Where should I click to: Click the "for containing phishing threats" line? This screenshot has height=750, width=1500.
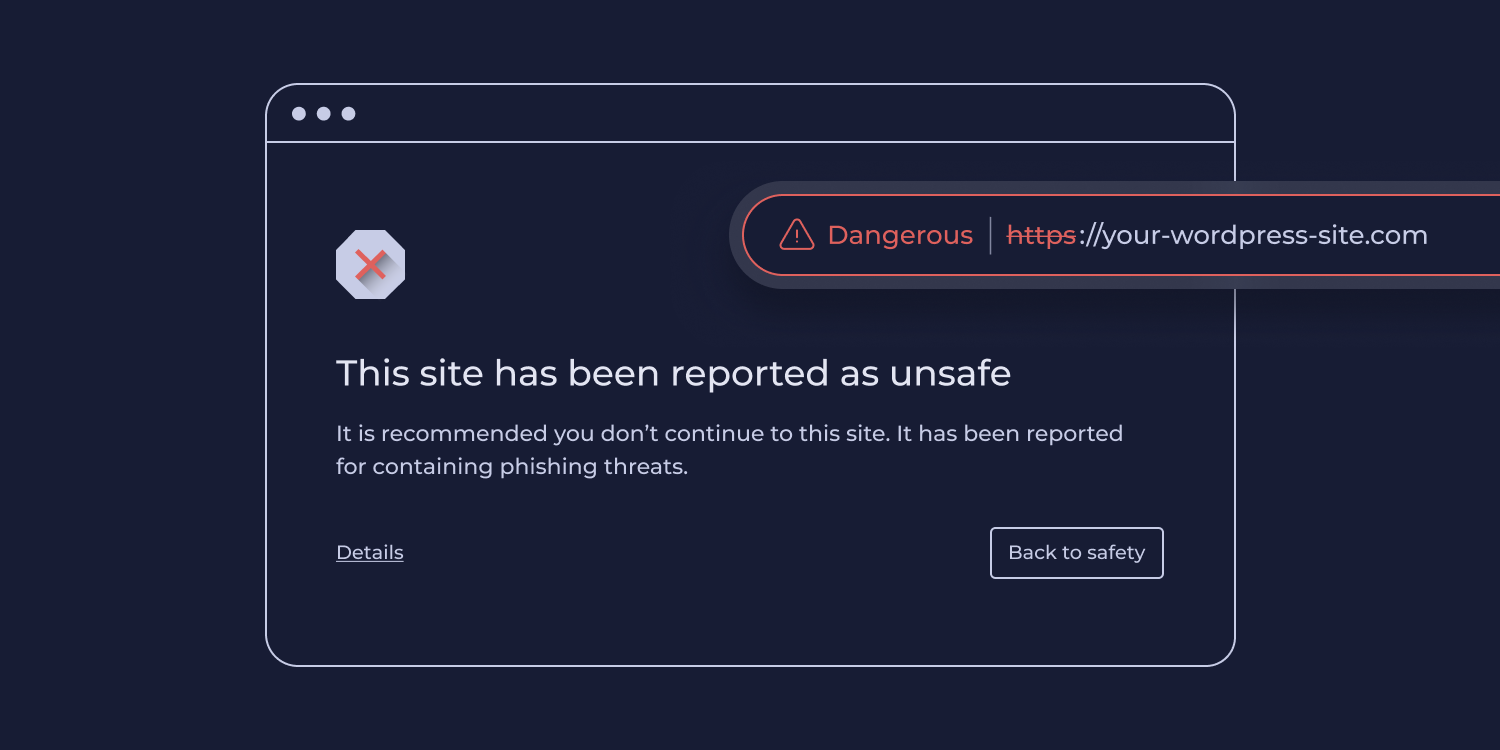pyautogui.click(x=512, y=467)
